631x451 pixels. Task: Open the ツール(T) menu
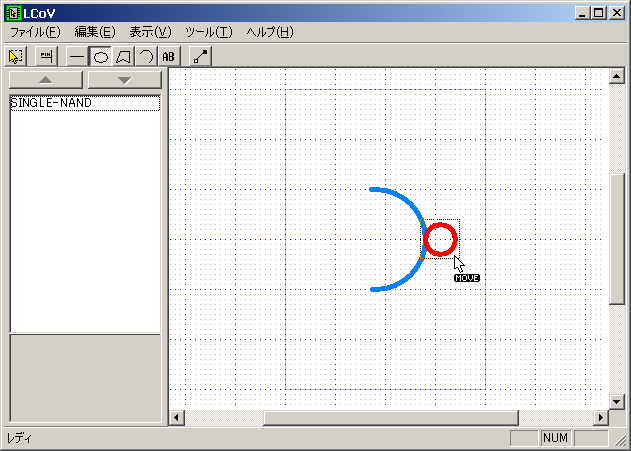click(x=208, y=32)
